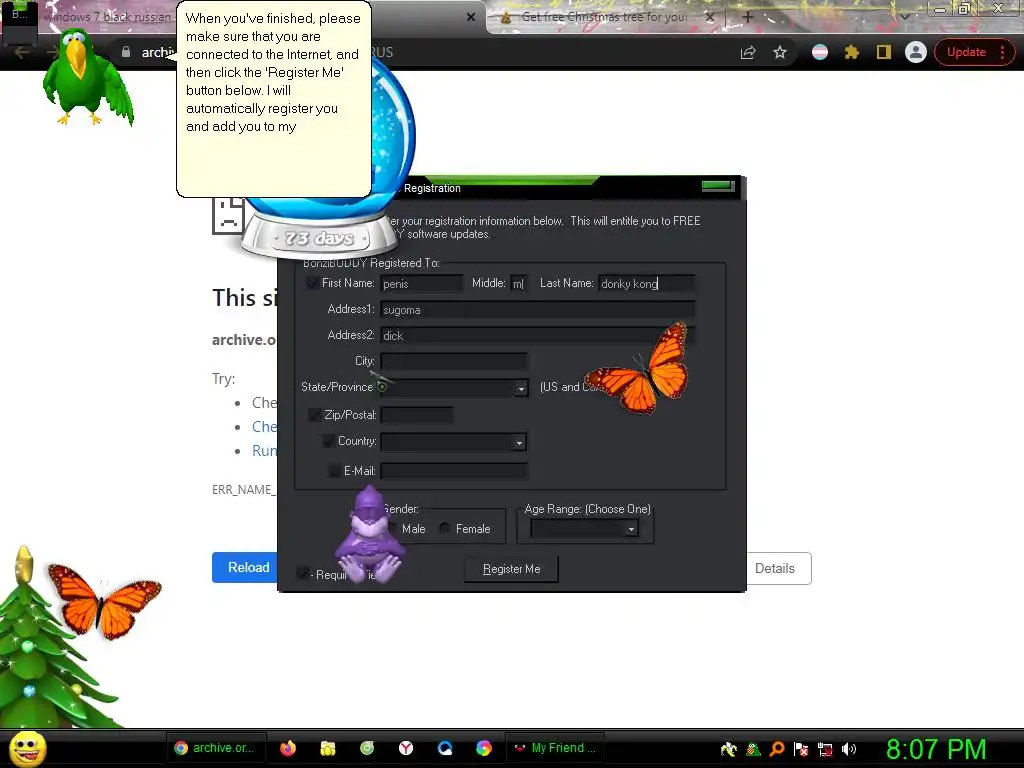Click the E-Mail input field
The height and width of the screenshot is (768, 1024).
point(454,471)
